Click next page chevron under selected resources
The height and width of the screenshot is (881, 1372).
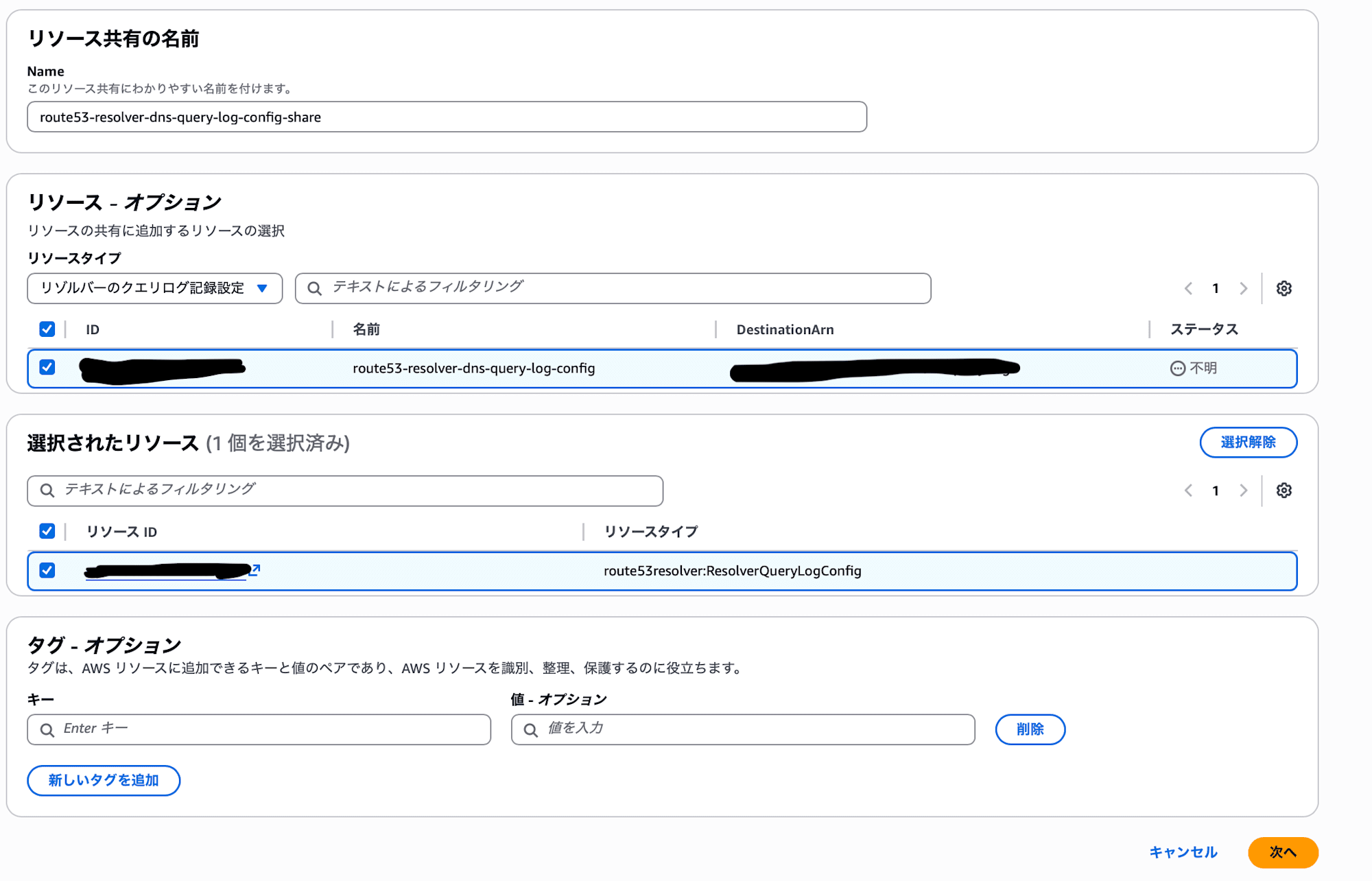pyautogui.click(x=1244, y=490)
